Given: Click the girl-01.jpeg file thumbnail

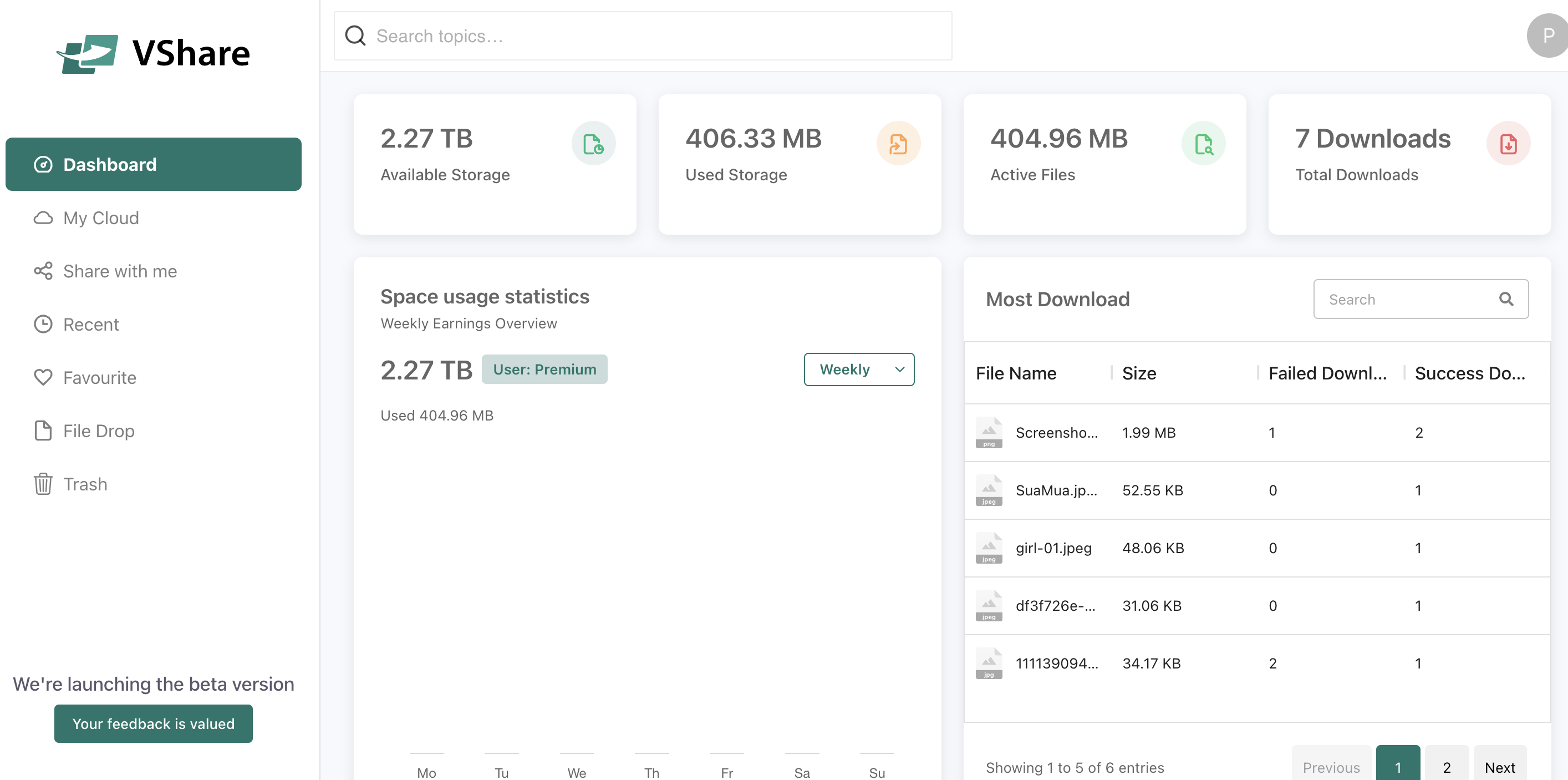Looking at the screenshot, I should click(989, 548).
